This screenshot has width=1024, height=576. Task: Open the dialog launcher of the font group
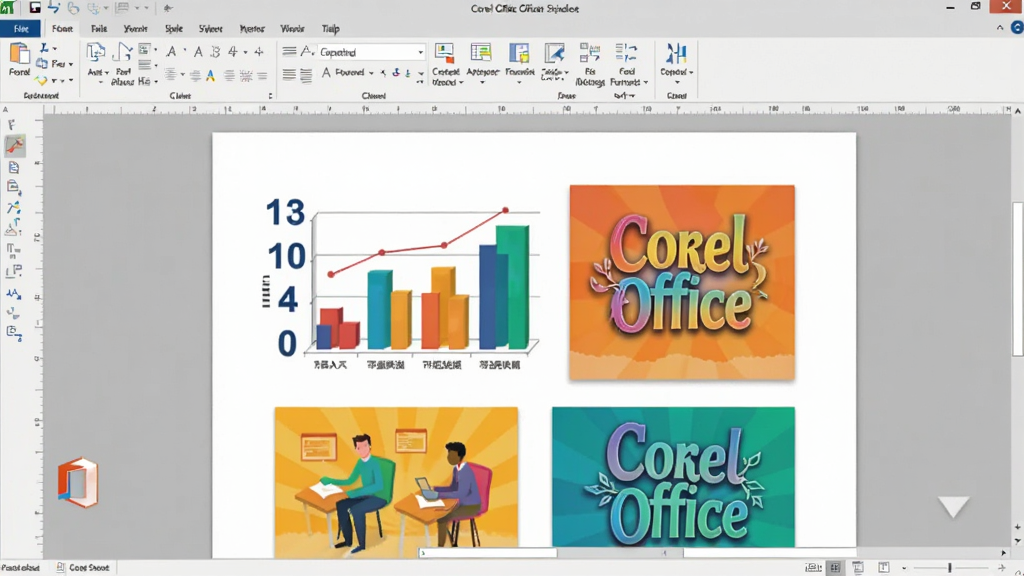[270, 96]
